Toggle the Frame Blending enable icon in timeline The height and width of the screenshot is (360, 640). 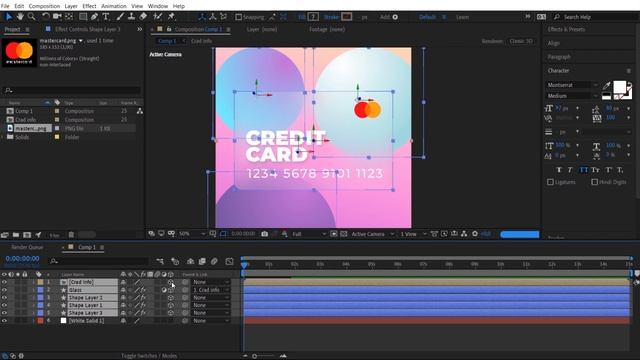[x=202, y=261]
